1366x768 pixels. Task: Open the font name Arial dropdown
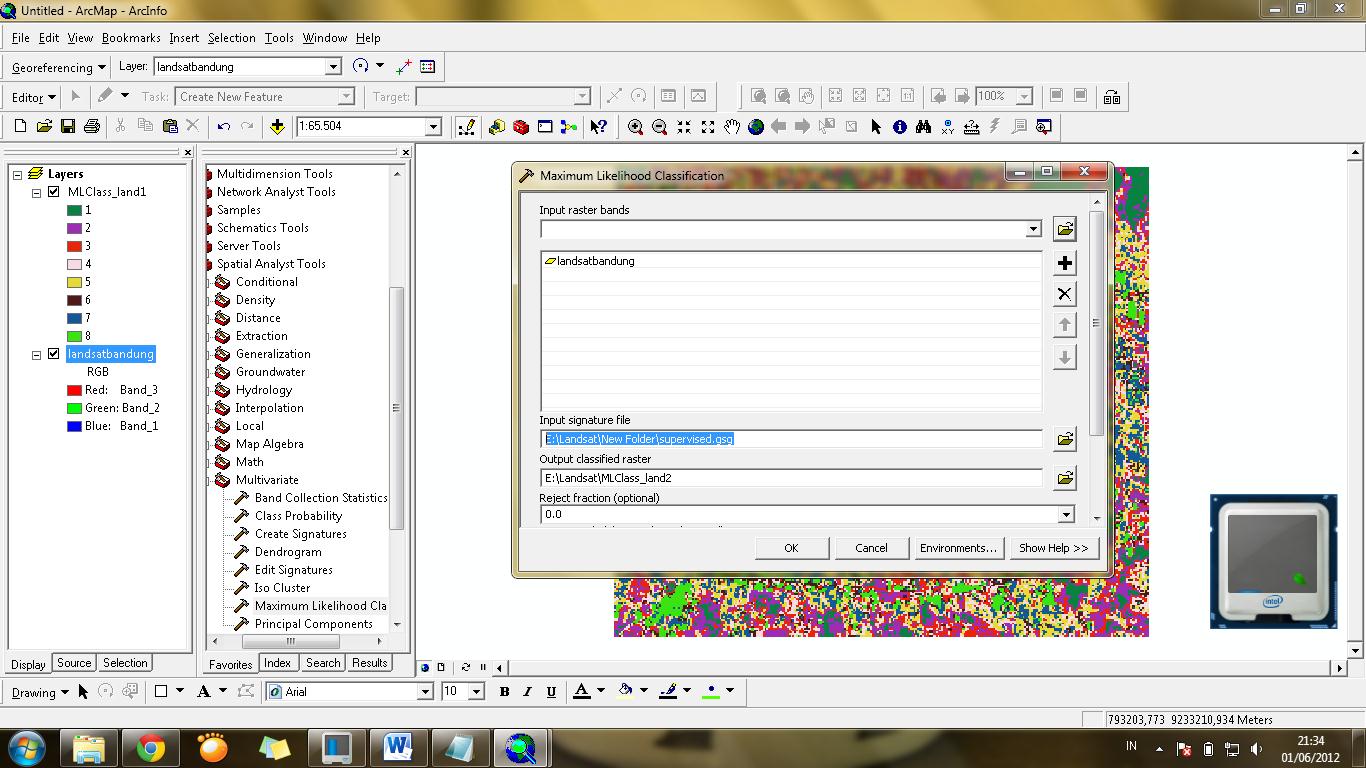point(425,691)
